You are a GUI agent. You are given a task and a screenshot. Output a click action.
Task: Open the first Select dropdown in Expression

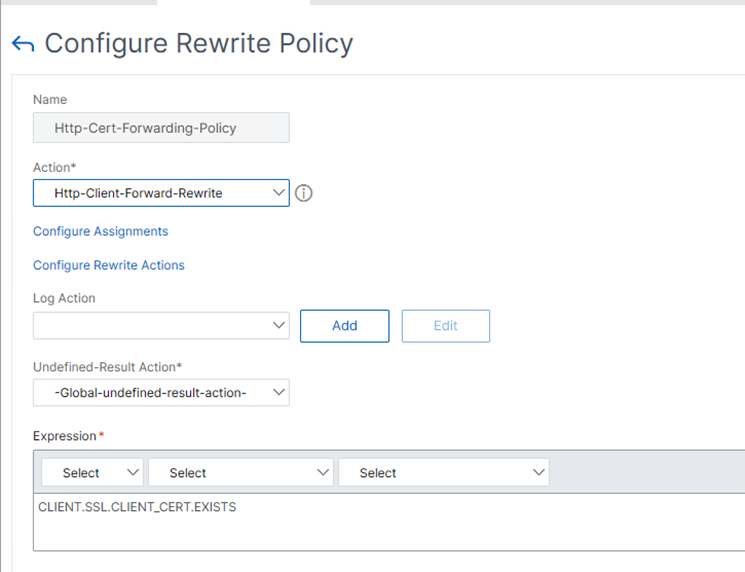(x=92, y=473)
